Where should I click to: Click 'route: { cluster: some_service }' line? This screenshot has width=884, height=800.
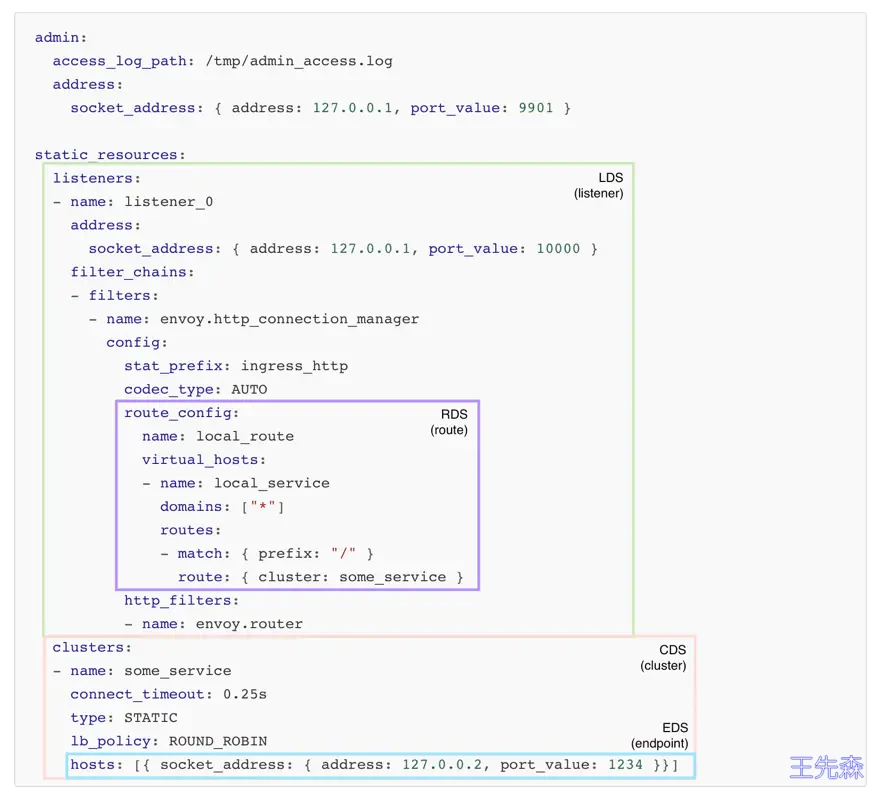coord(320,577)
